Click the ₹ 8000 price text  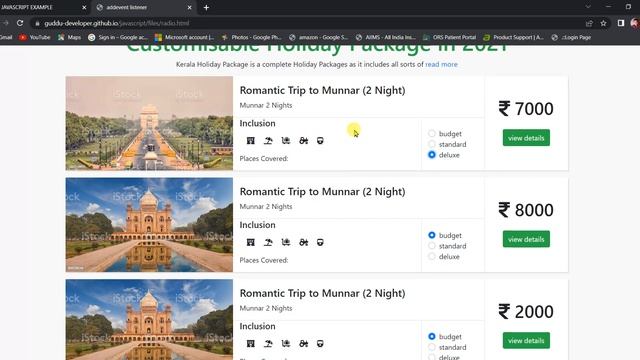(x=526, y=210)
